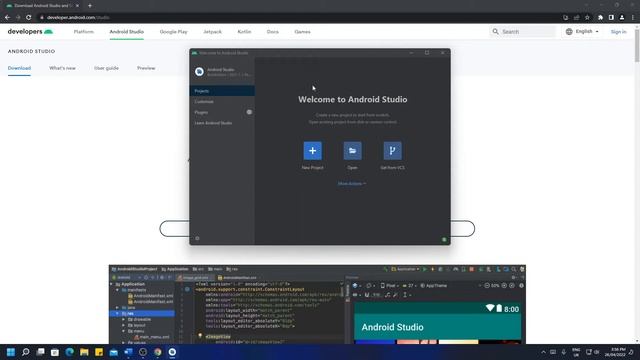Click the Chrome profile avatar icon
640x360 pixels.
point(622,18)
